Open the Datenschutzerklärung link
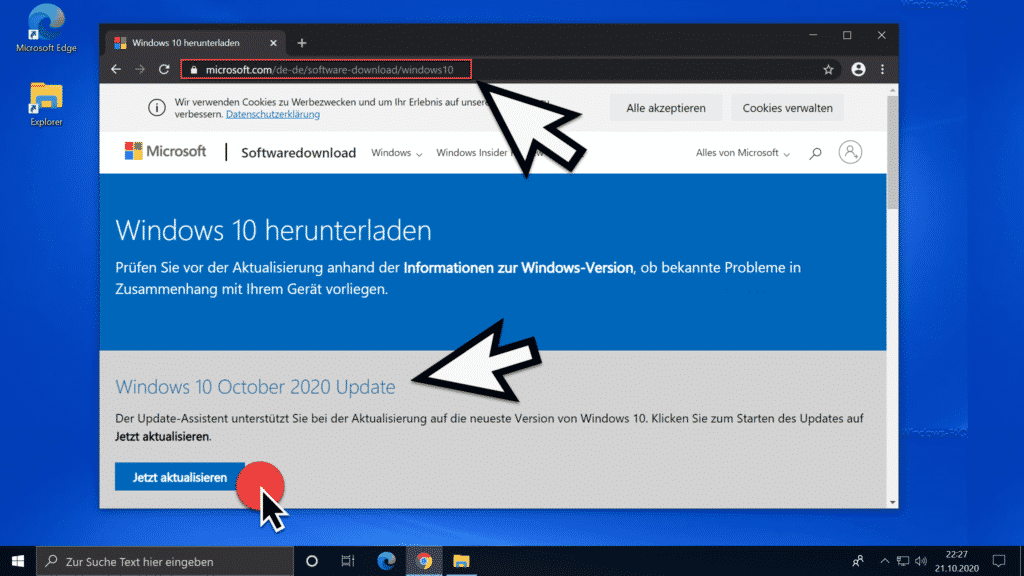 tap(272, 114)
